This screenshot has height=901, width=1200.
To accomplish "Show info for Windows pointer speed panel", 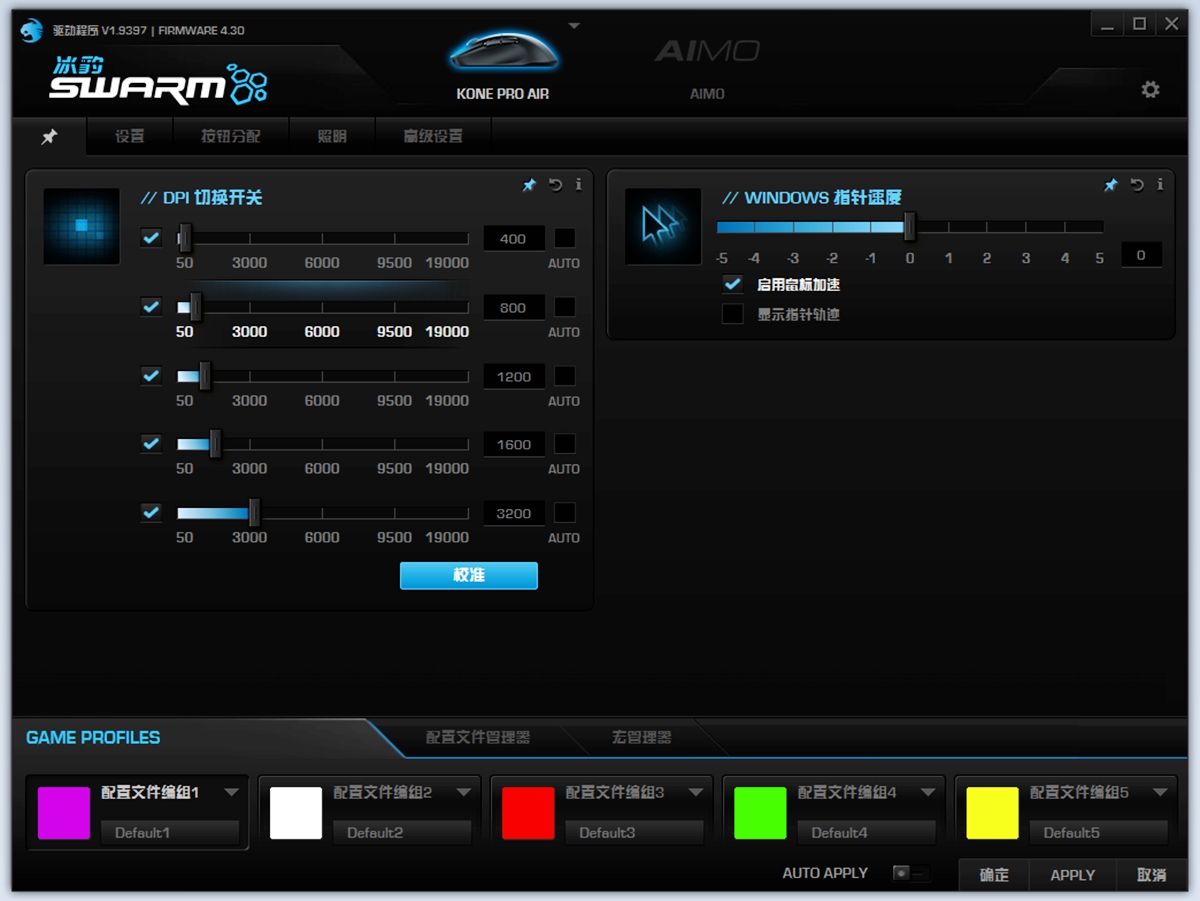I will coord(1159,185).
